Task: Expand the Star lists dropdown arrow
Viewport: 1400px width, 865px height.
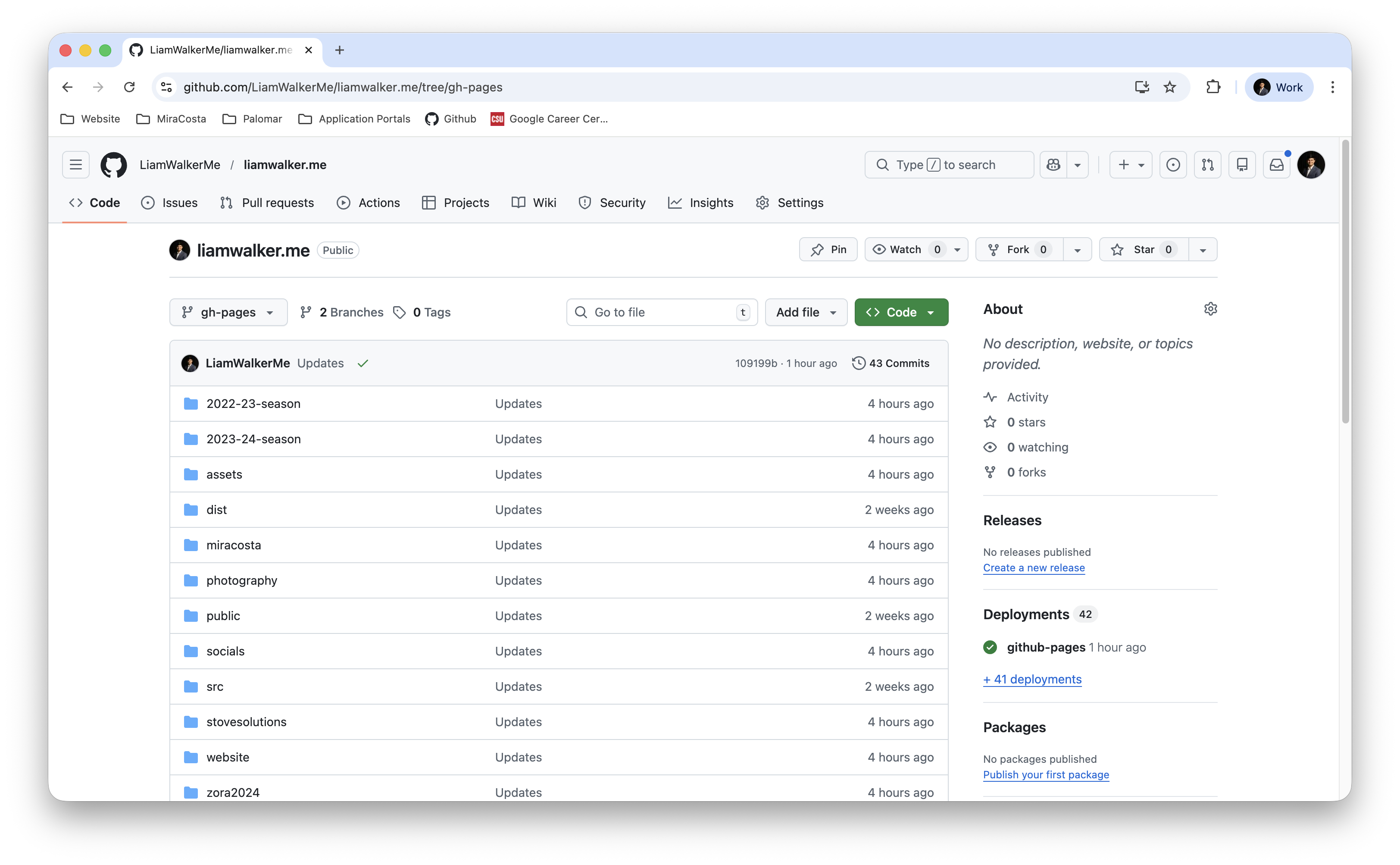Action: 1203,249
